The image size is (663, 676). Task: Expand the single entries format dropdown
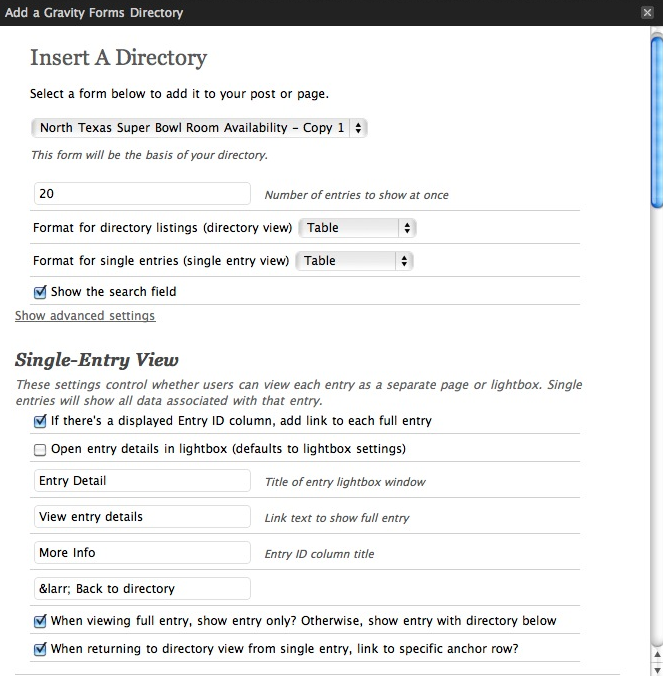click(x=354, y=261)
